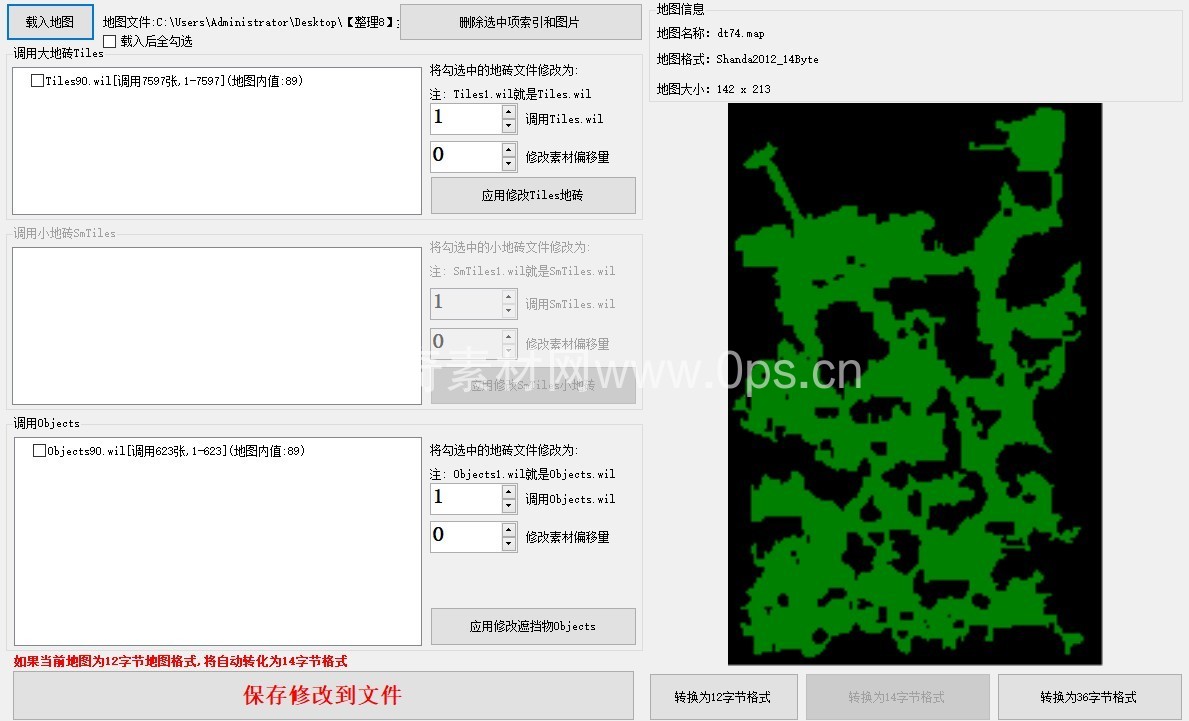Click 应用修改遮挡物Objects button
The image size is (1189, 721).
pos(533,627)
